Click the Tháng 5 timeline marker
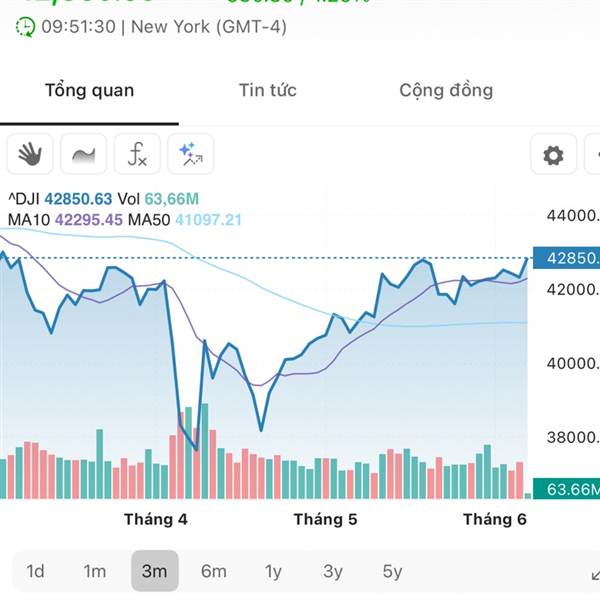The height and width of the screenshot is (600, 600). [x=325, y=519]
